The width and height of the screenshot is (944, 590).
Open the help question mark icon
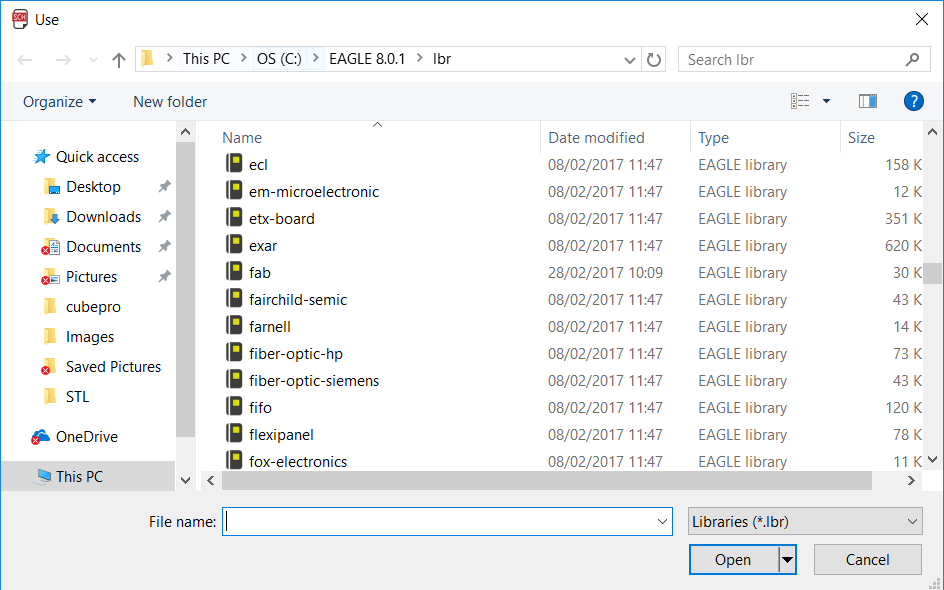click(913, 101)
